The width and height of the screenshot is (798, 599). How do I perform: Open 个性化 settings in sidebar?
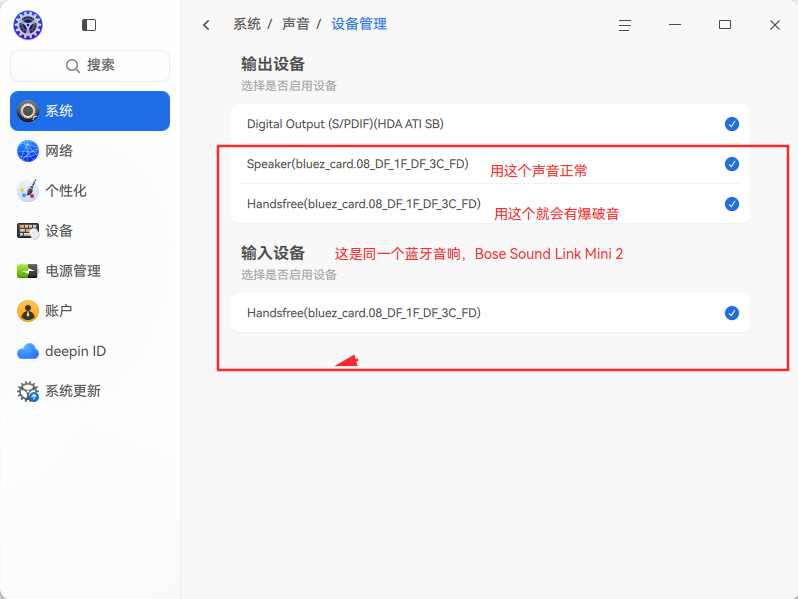click(x=90, y=191)
